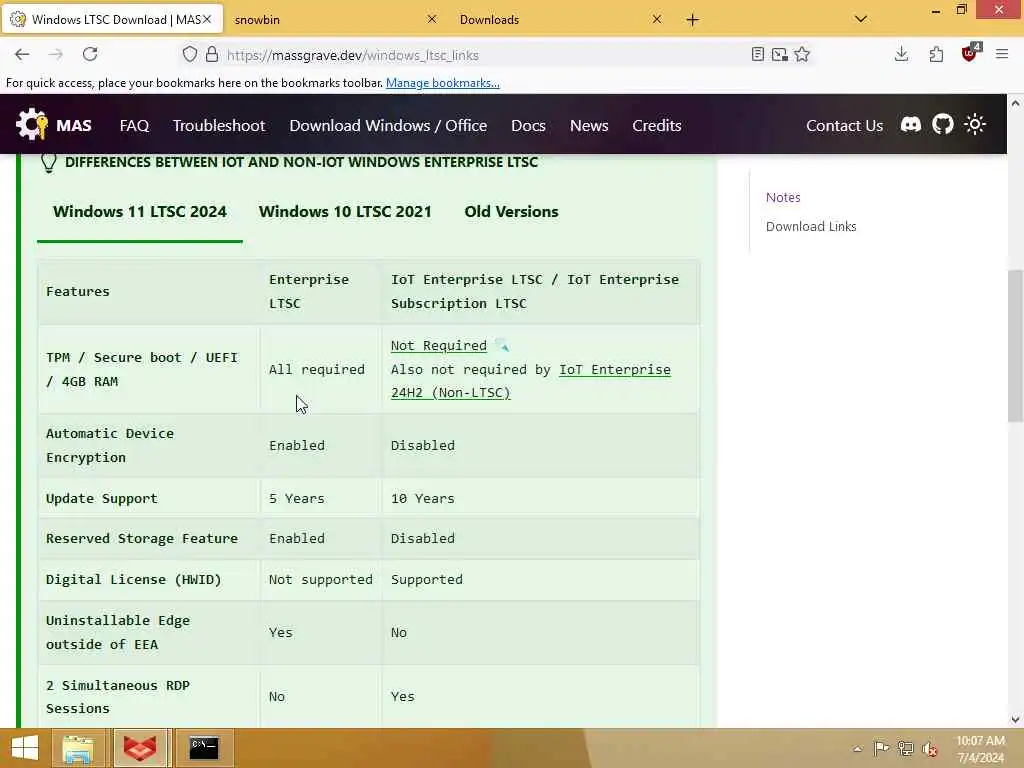Open File Explorer from taskbar

coord(78,748)
